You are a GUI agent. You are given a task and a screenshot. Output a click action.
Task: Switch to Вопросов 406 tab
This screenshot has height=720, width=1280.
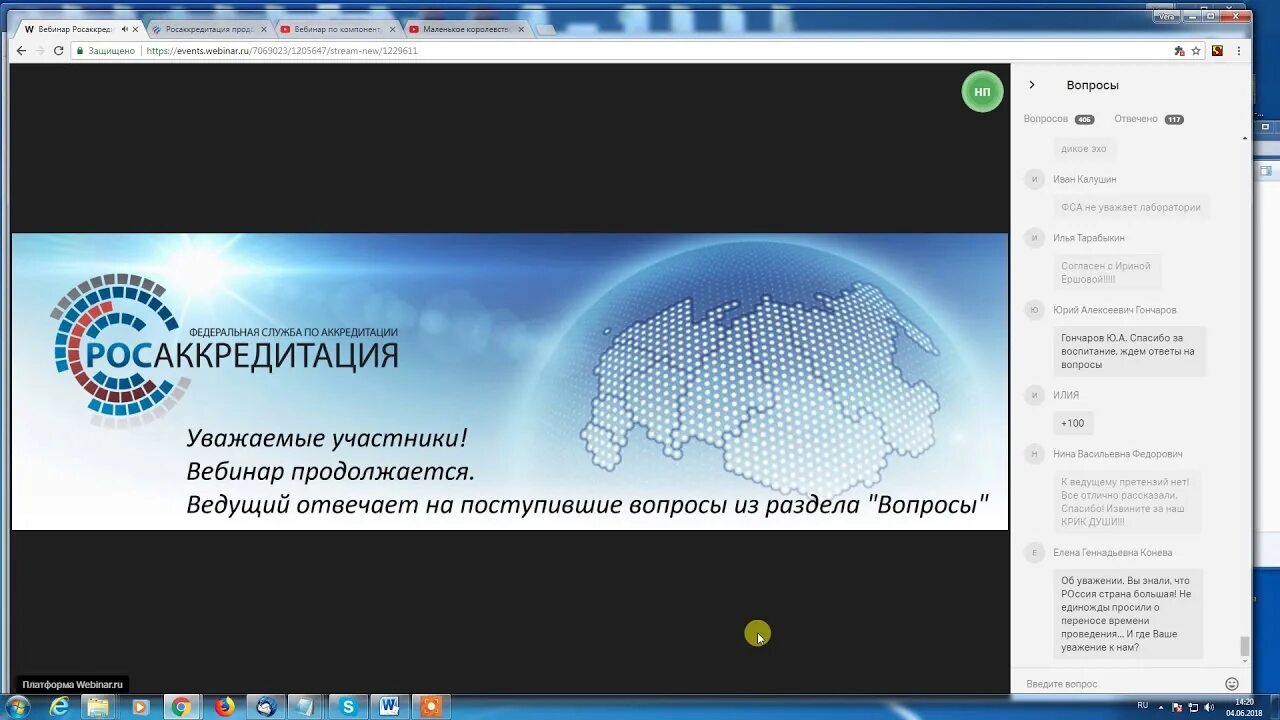tap(1059, 119)
